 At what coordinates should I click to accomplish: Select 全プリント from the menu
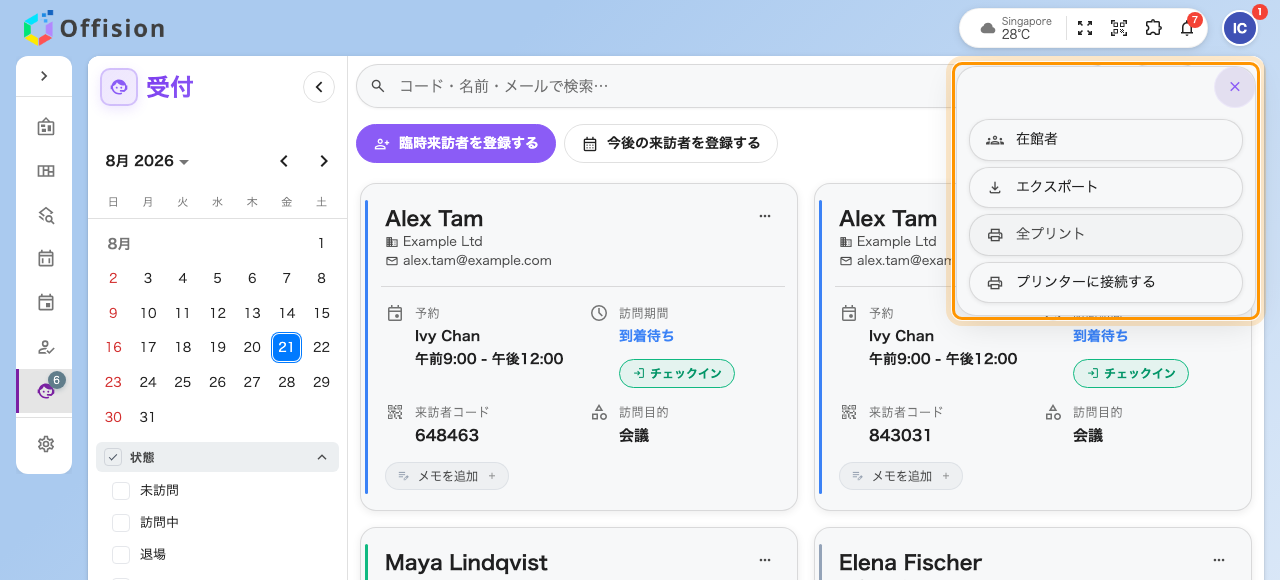pyautogui.click(x=1106, y=234)
